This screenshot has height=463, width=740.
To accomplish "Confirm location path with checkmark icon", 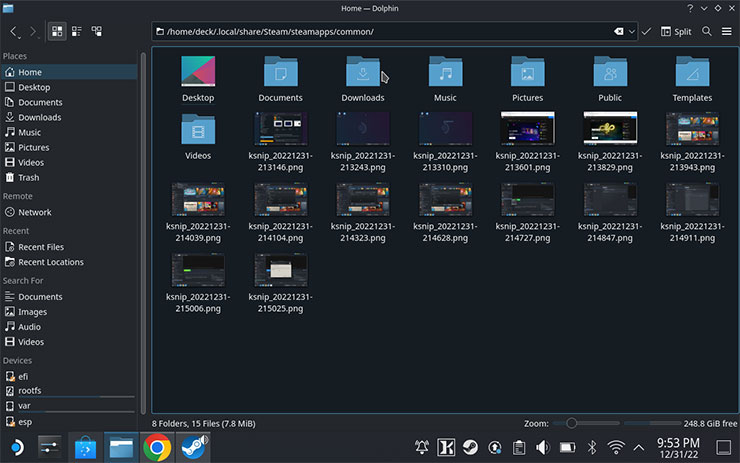I will click(646, 32).
